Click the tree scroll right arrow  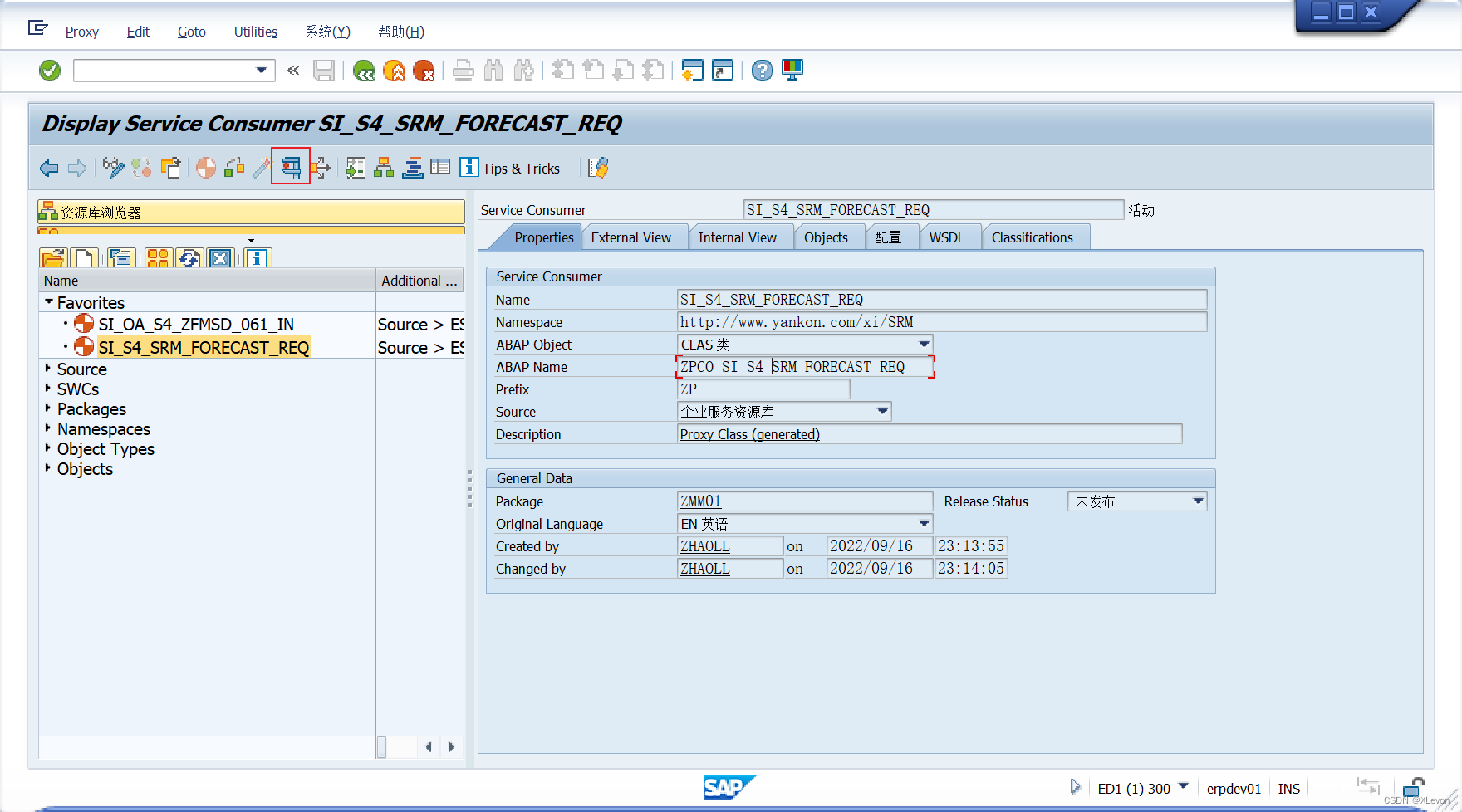pyautogui.click(x=451, y=747)
